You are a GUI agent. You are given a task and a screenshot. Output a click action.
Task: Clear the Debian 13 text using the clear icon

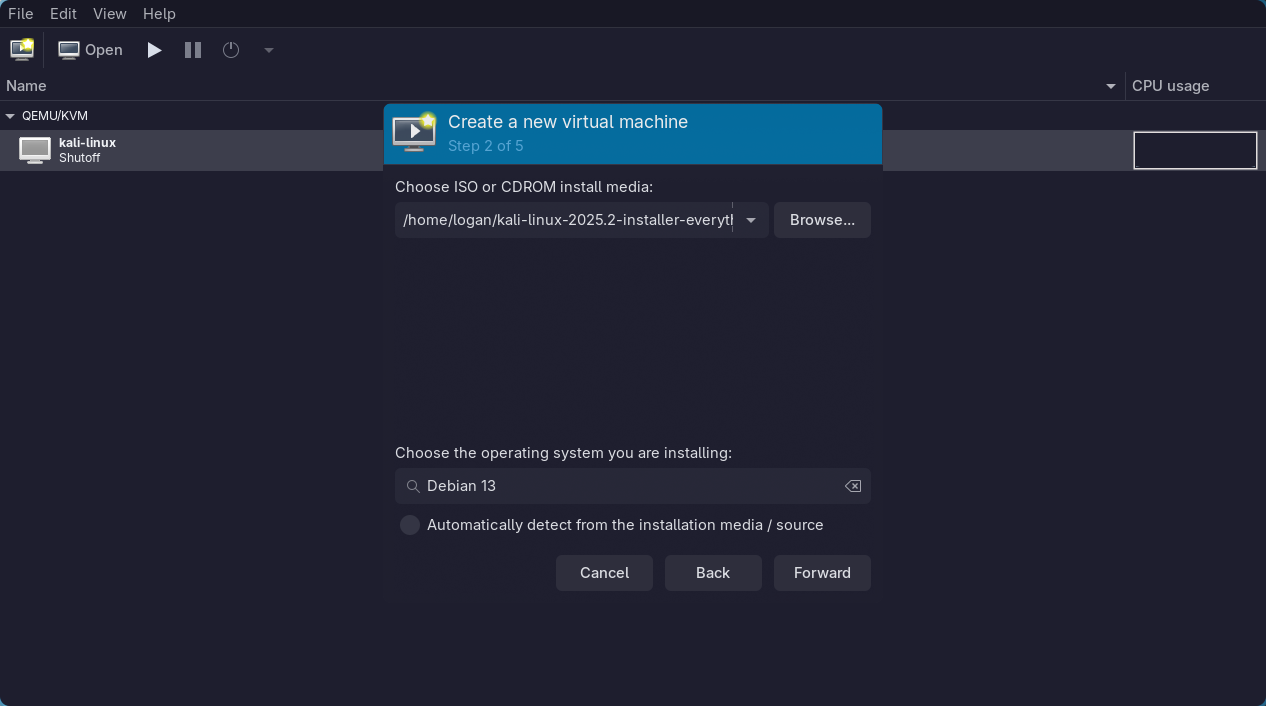[x=852, y=486]
